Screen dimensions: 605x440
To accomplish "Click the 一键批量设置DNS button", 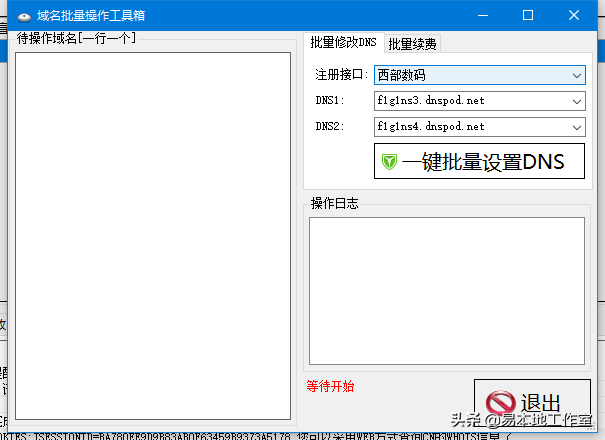I will (479, 161).
